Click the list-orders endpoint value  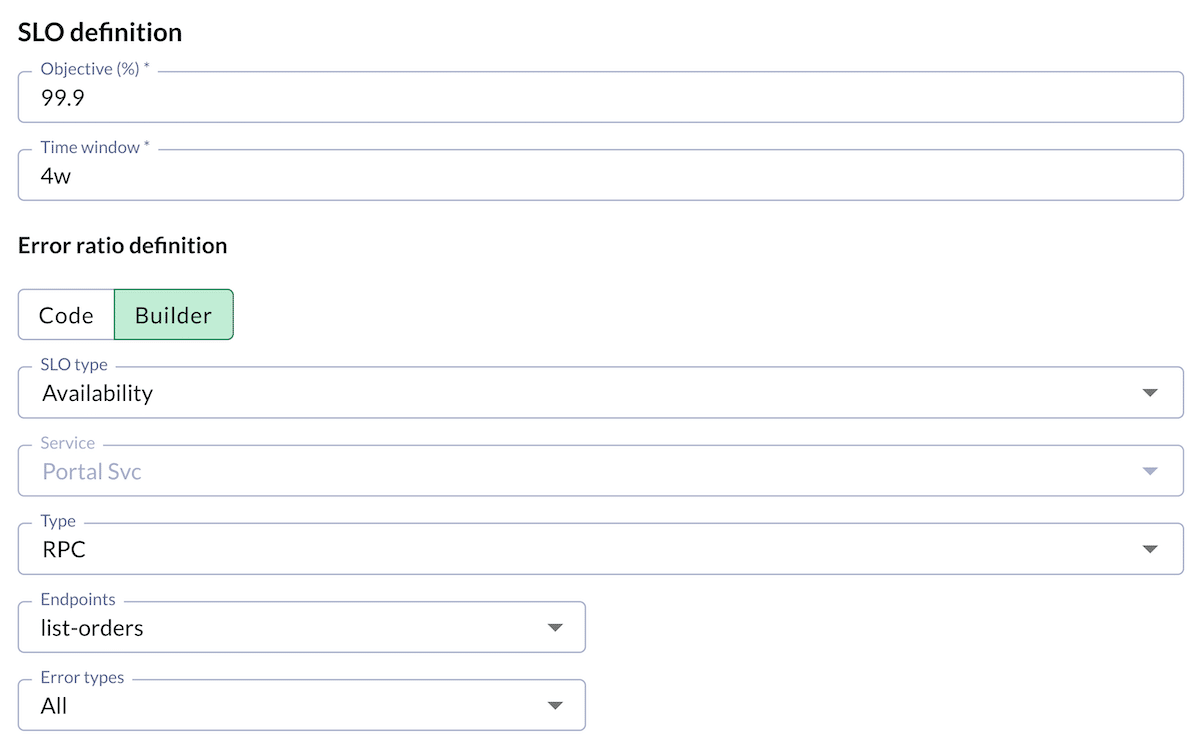[x=91, y=627]
